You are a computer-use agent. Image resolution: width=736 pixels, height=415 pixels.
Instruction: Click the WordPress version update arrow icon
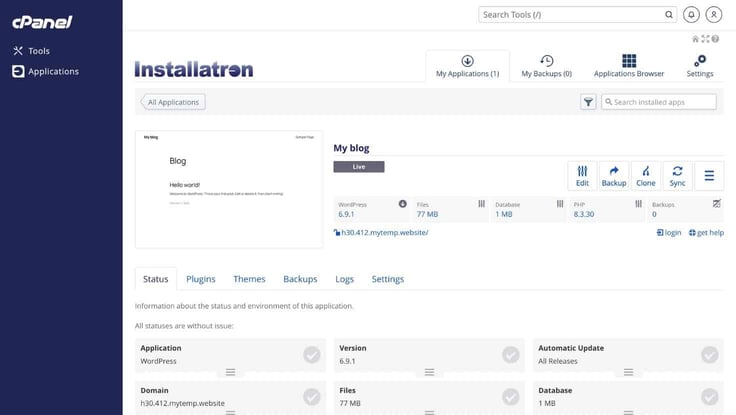pyautogui.click(x=403, y=204)
